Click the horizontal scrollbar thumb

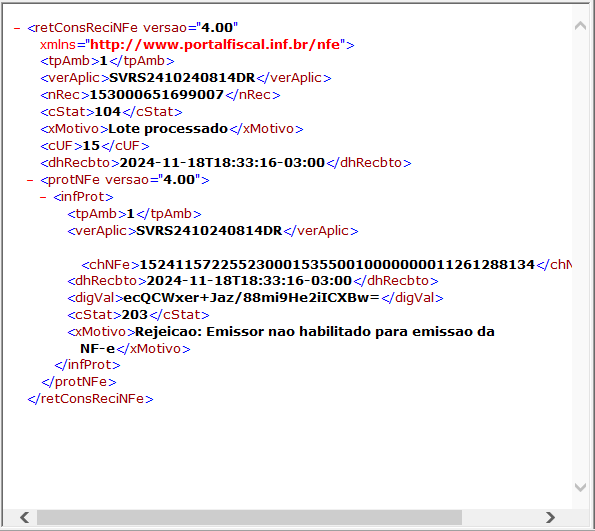(x=249, y=517)
